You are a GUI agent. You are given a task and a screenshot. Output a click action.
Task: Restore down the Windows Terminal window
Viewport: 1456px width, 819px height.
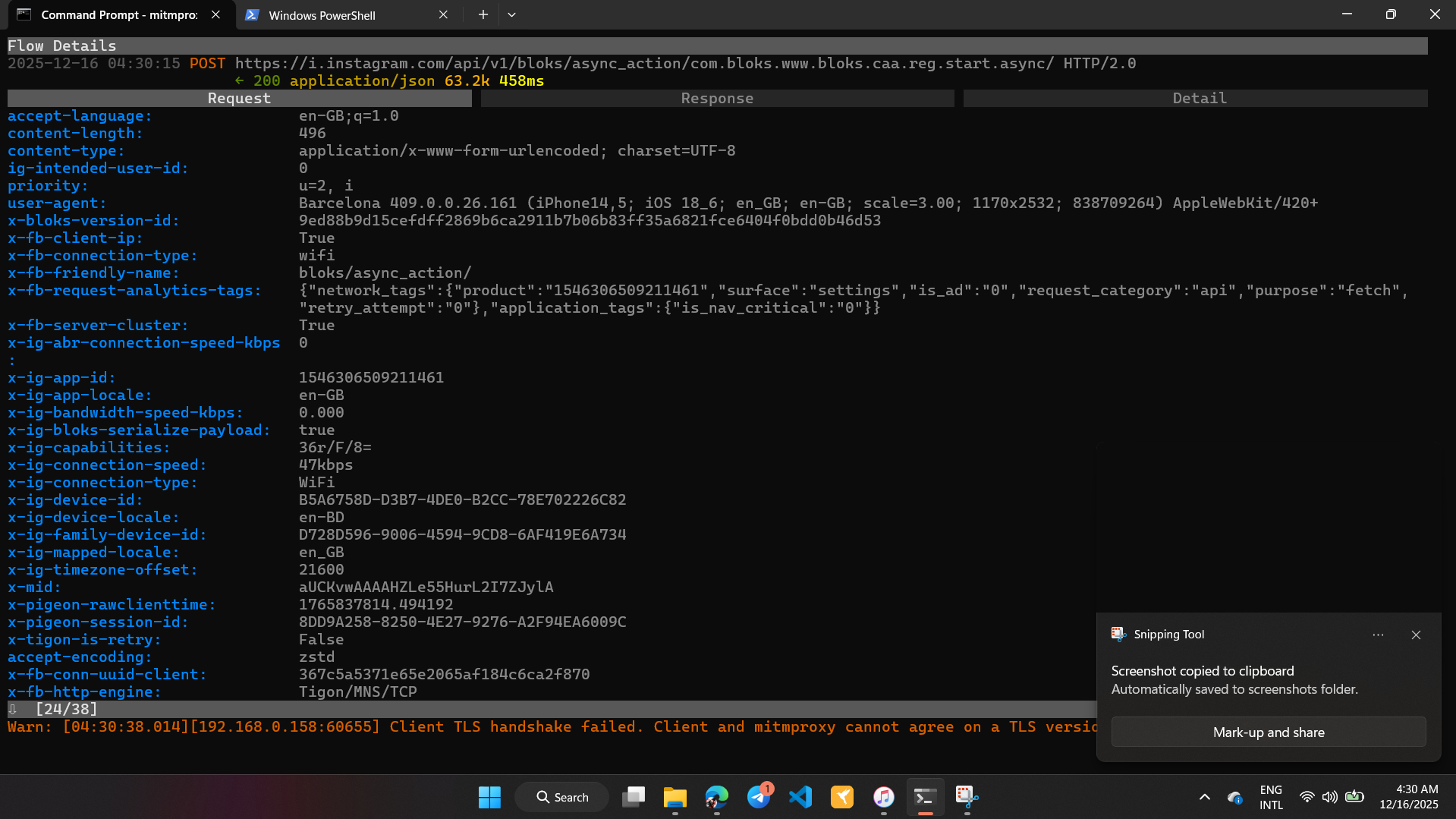pos(1391,14)
